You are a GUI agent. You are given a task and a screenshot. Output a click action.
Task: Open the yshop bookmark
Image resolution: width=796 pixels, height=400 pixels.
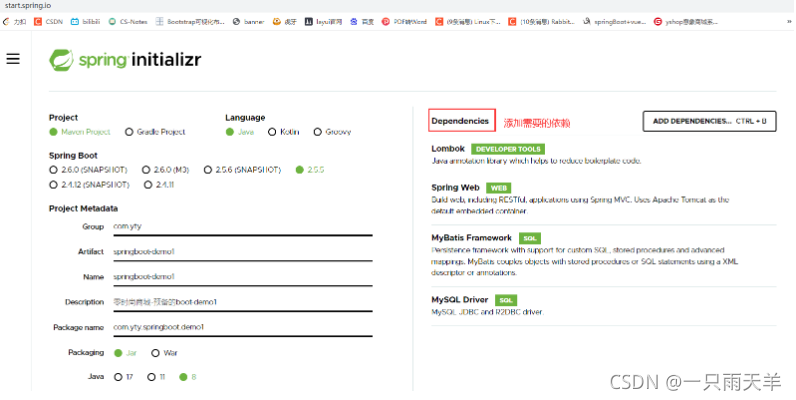coord(686,22)
